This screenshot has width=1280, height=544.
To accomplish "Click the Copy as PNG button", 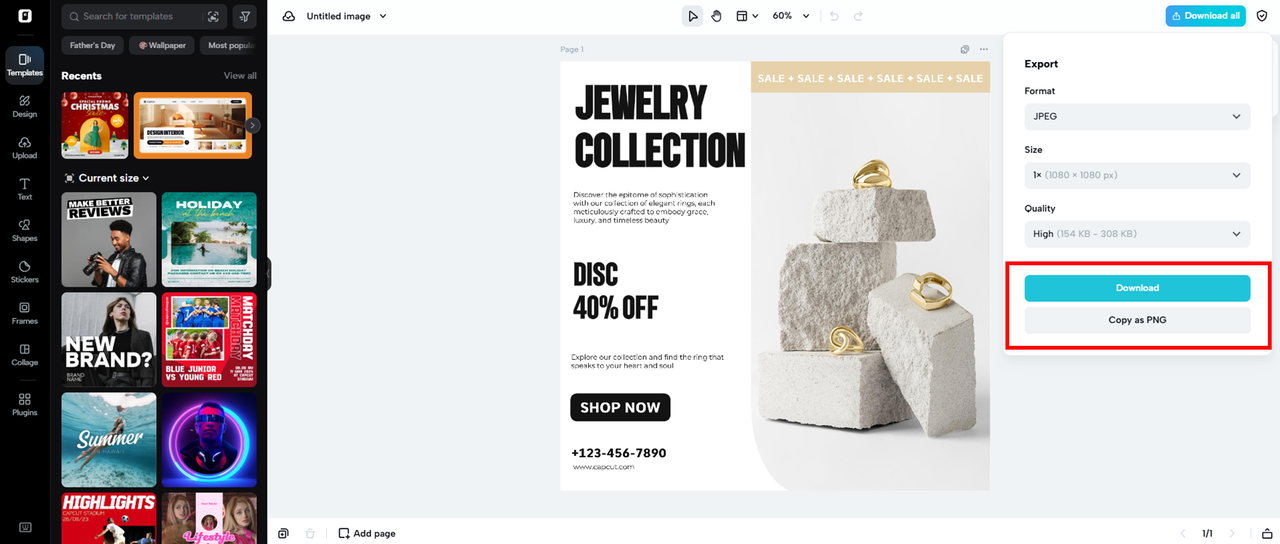I will (x=1137, y=320).
